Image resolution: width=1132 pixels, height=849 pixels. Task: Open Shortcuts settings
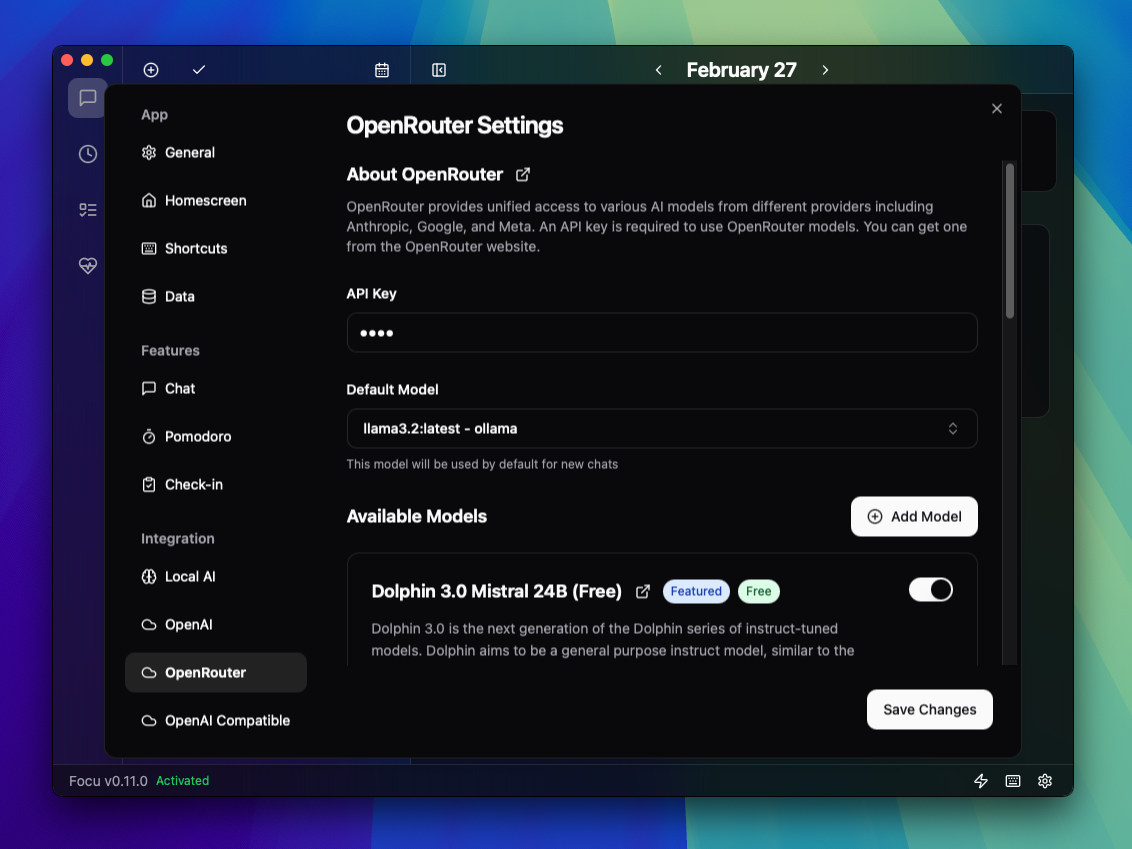[x=216, y=248]
